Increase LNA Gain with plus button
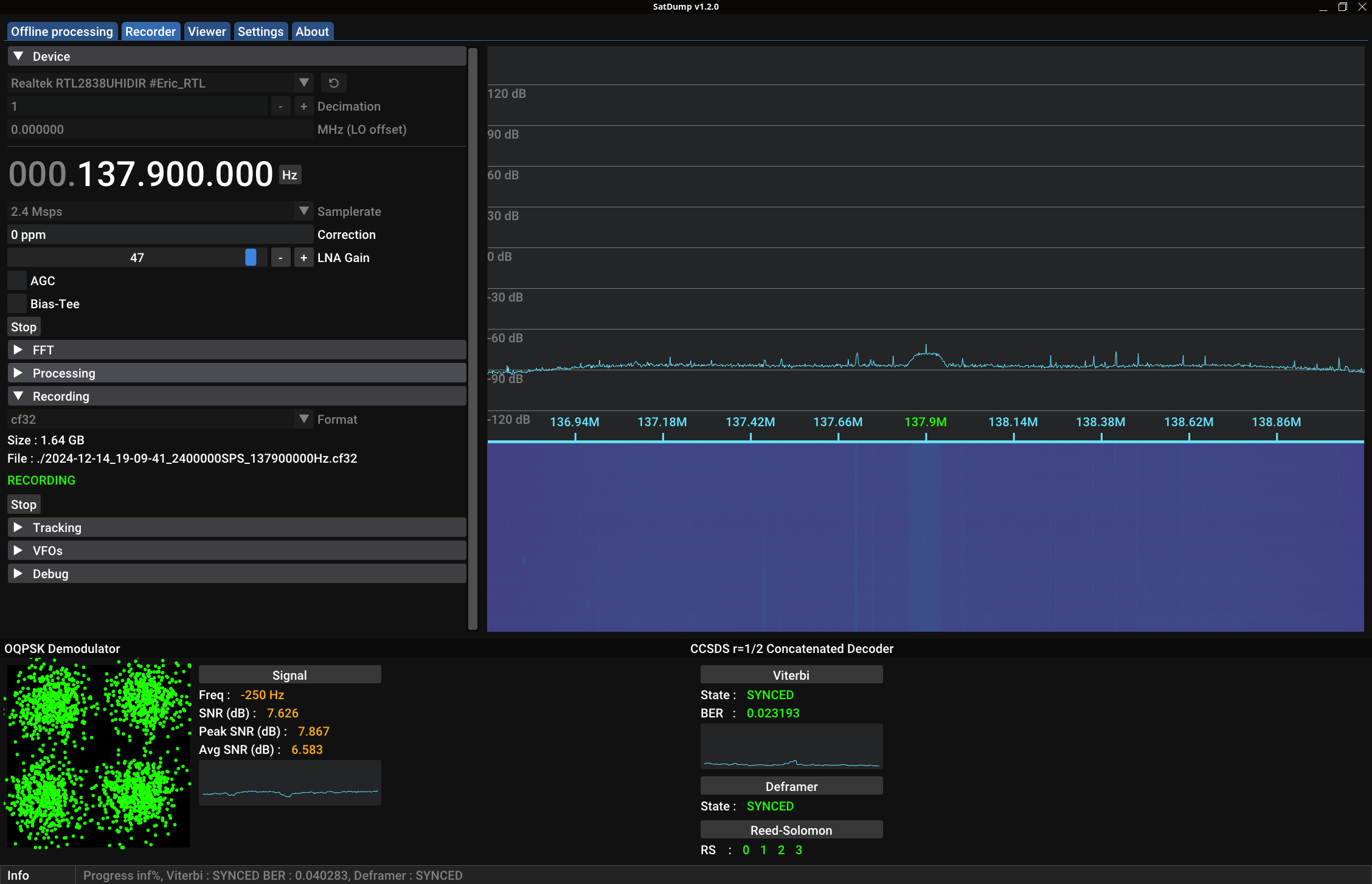 point(303,258)
